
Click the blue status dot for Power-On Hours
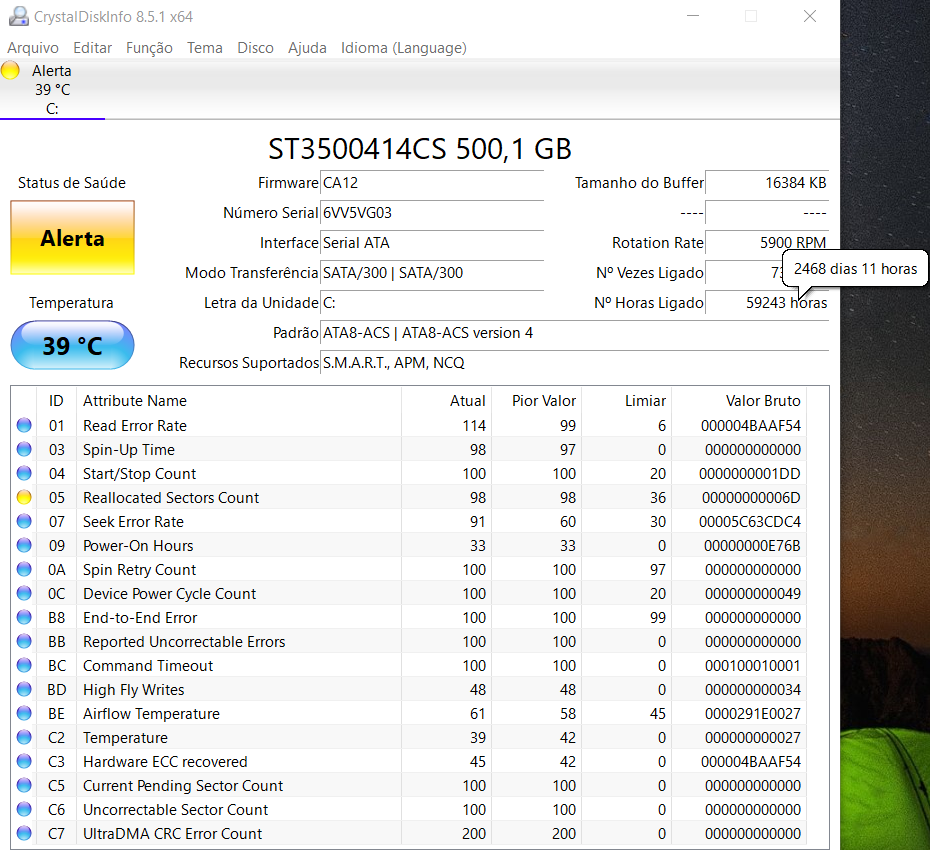coord(24,546)
